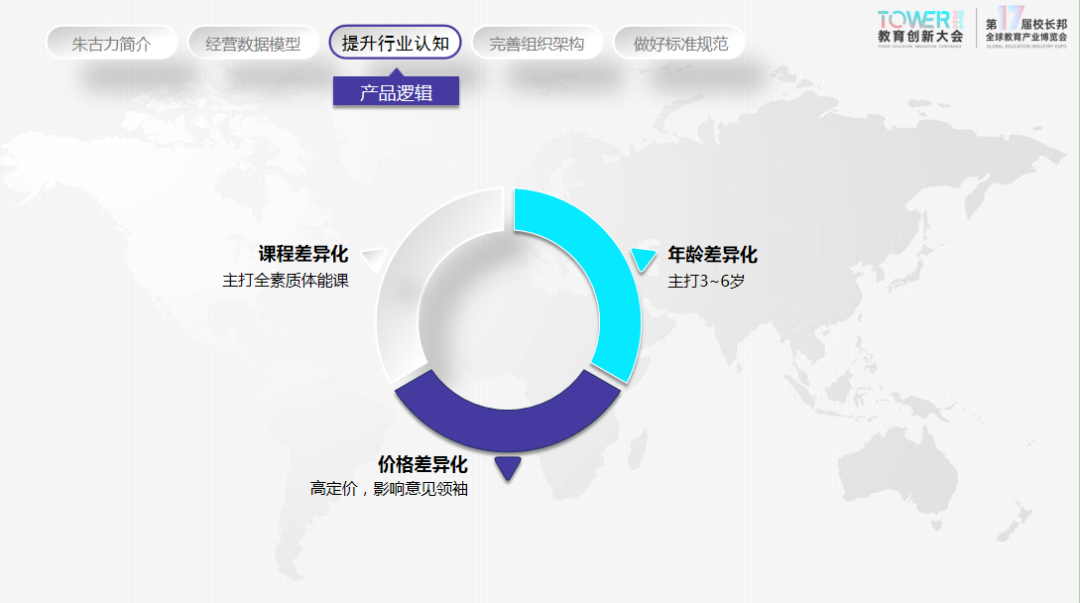Open the 朱古力简介 tab
Viewport: 1080px width, 603px height.
[x=111, y=43]
